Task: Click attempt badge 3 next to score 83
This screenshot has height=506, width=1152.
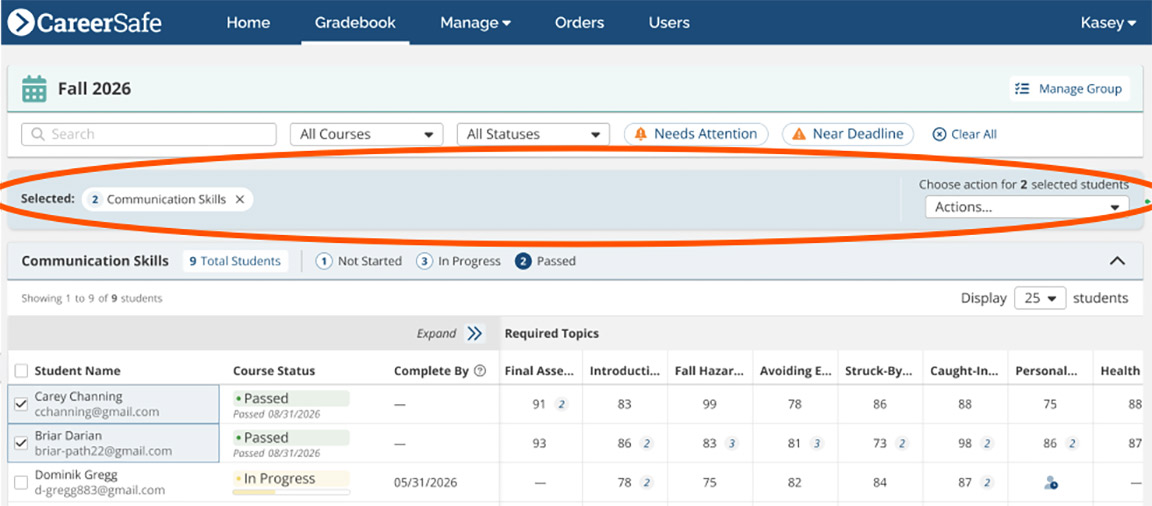Action: (x=731, y=443)
